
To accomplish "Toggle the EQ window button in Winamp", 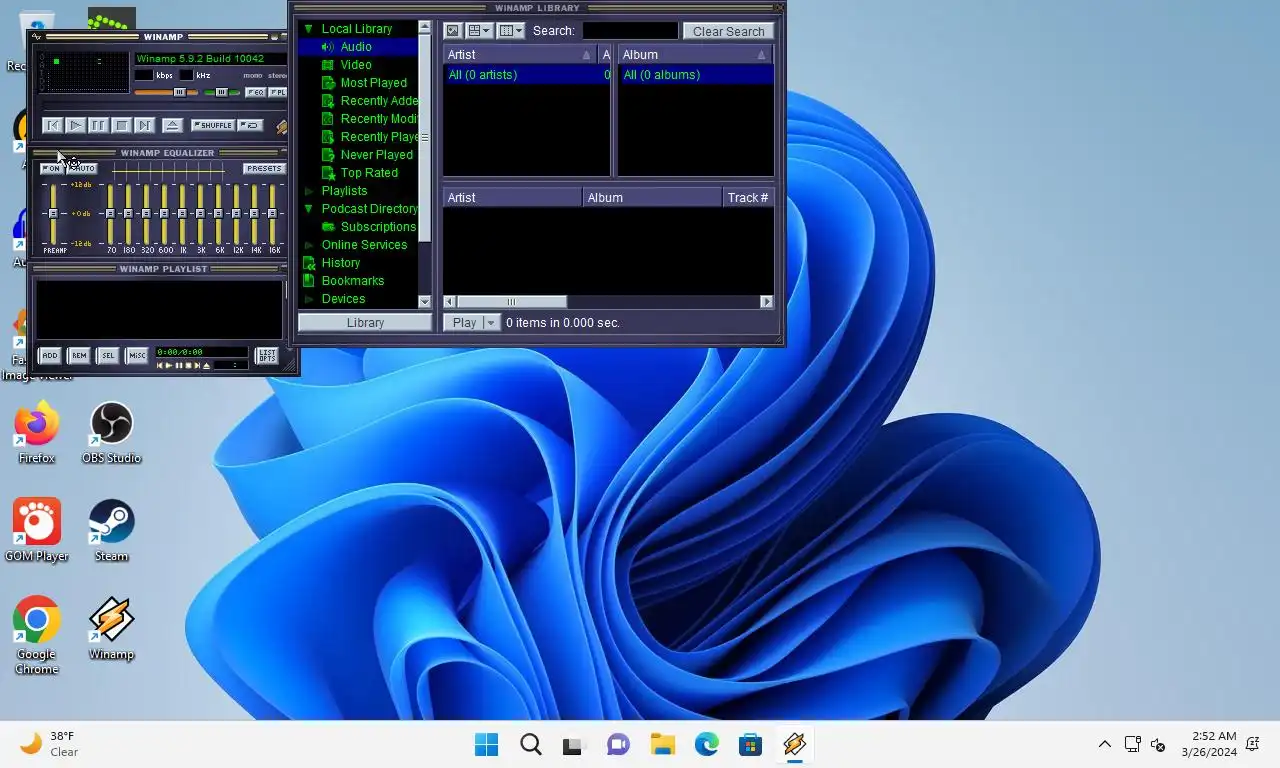I will [255, 92].
